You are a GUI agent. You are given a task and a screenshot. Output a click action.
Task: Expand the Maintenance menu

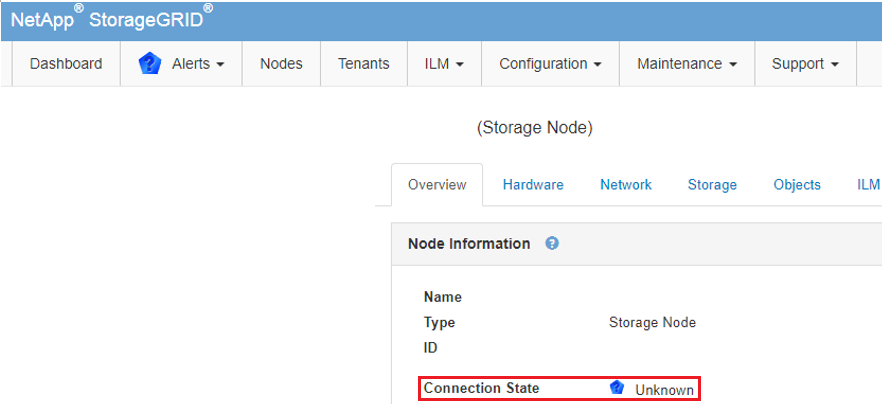coord(687,64)
